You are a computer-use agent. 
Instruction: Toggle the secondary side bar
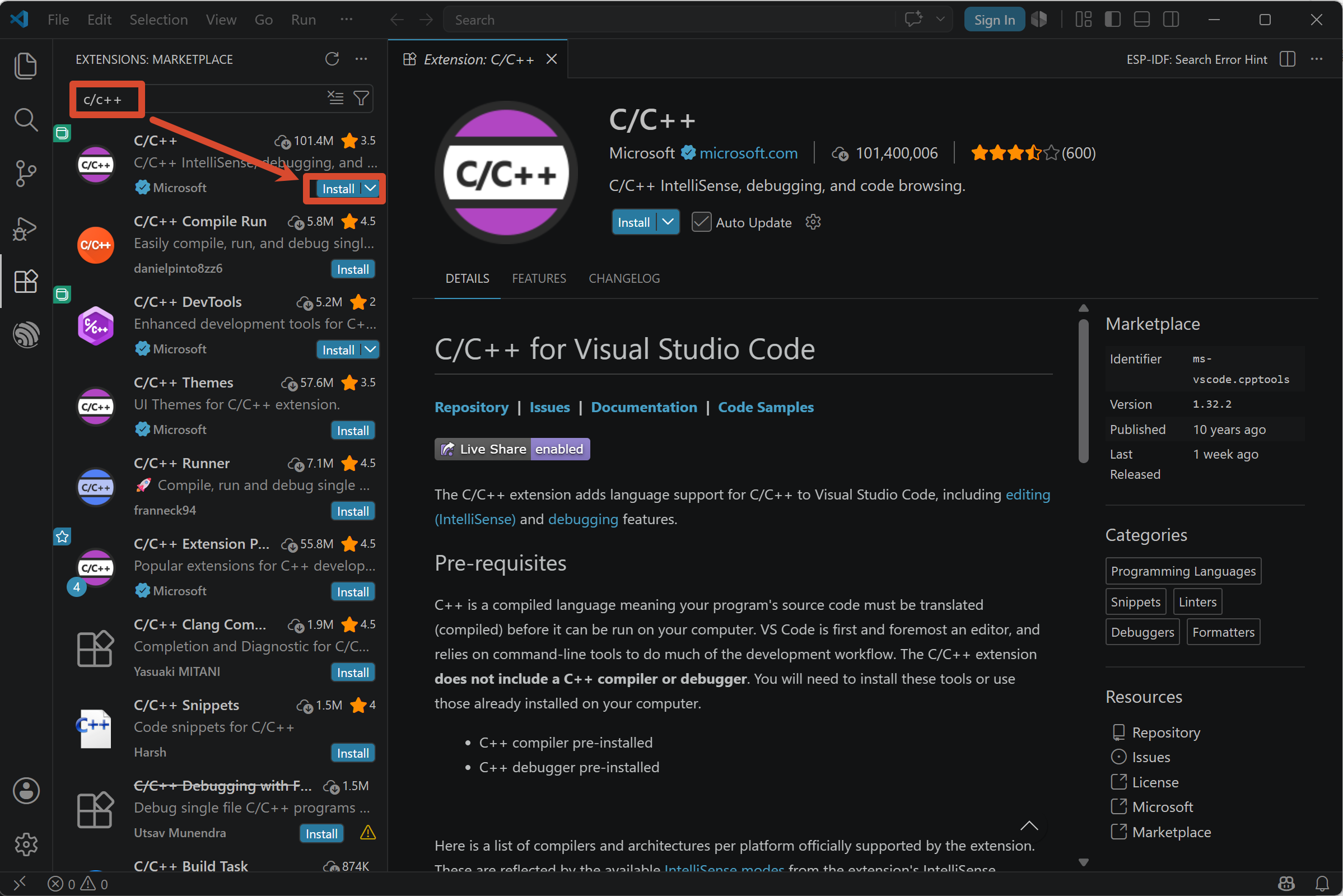[1171, 20]
